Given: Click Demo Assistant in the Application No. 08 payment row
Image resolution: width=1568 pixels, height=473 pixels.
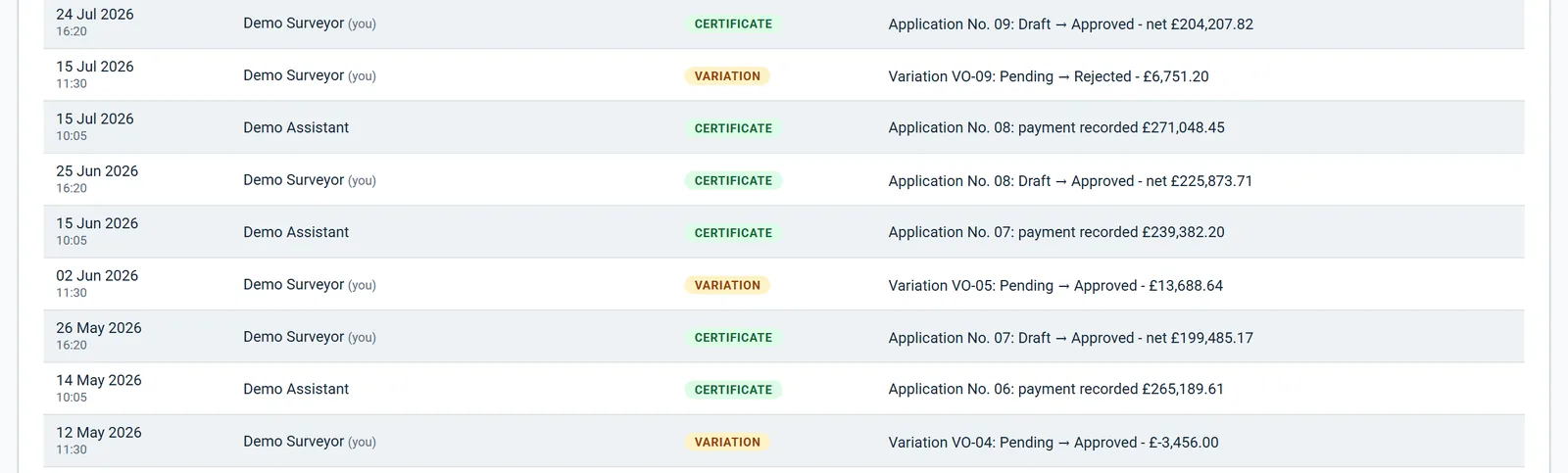Looking at the screenshot, I should 296,127.
